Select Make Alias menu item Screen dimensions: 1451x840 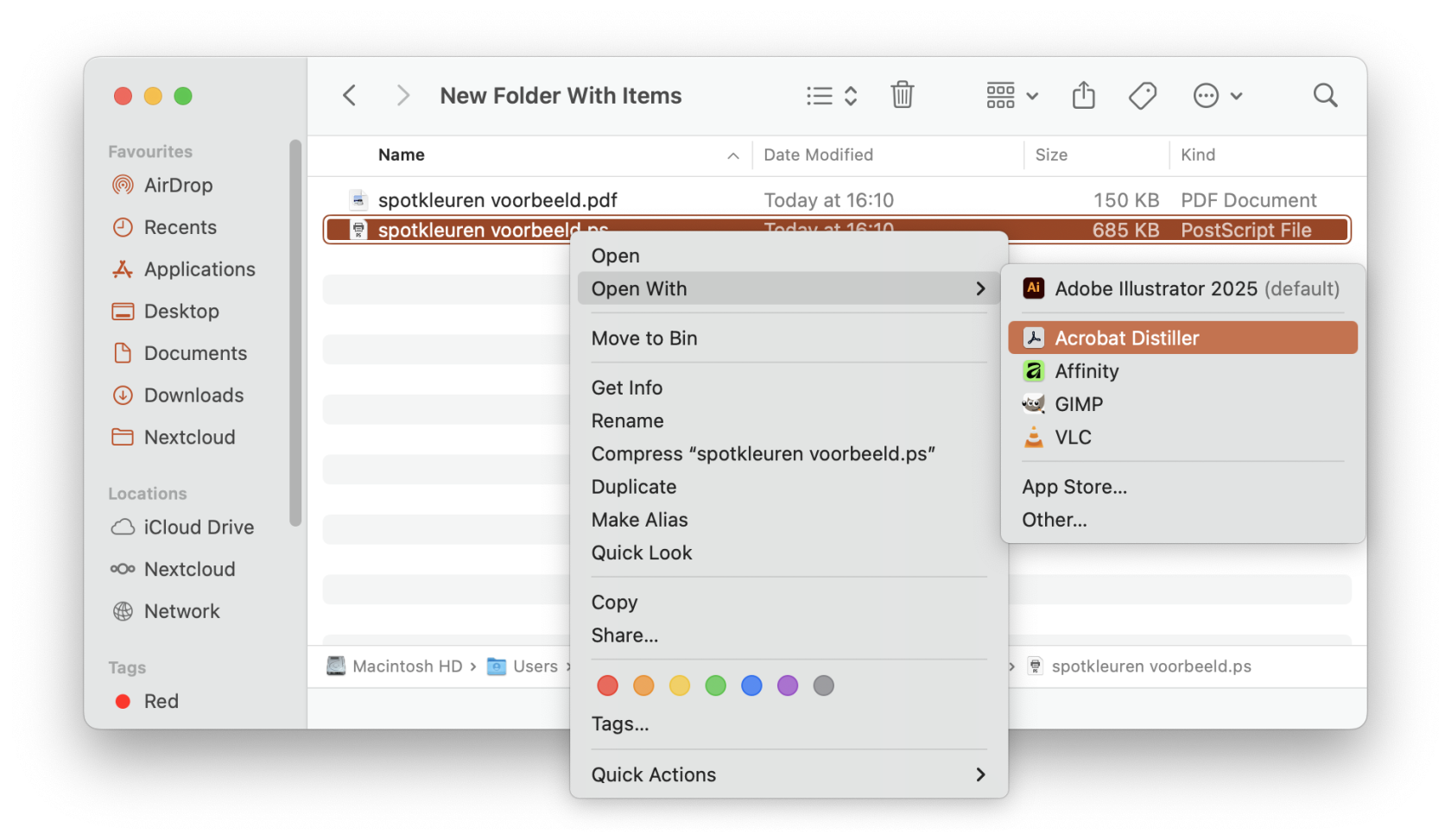639,520
